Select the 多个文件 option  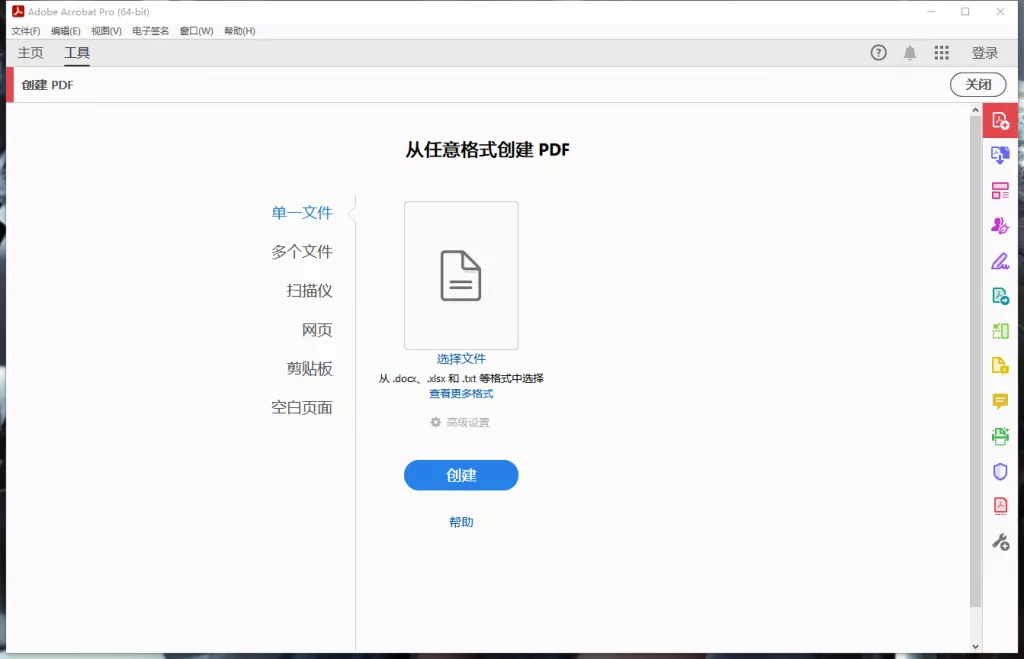click(x=302, y=251)
